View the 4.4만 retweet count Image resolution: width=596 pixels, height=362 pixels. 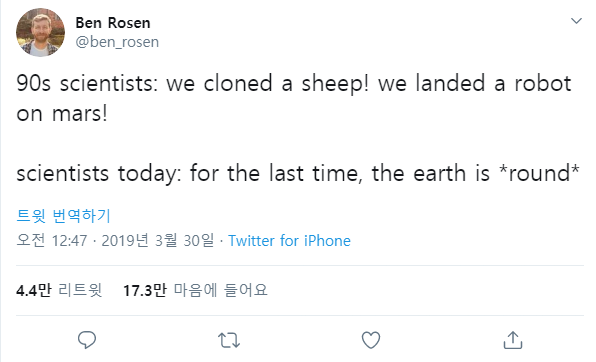pyautogui.click(x=34, y=291)
